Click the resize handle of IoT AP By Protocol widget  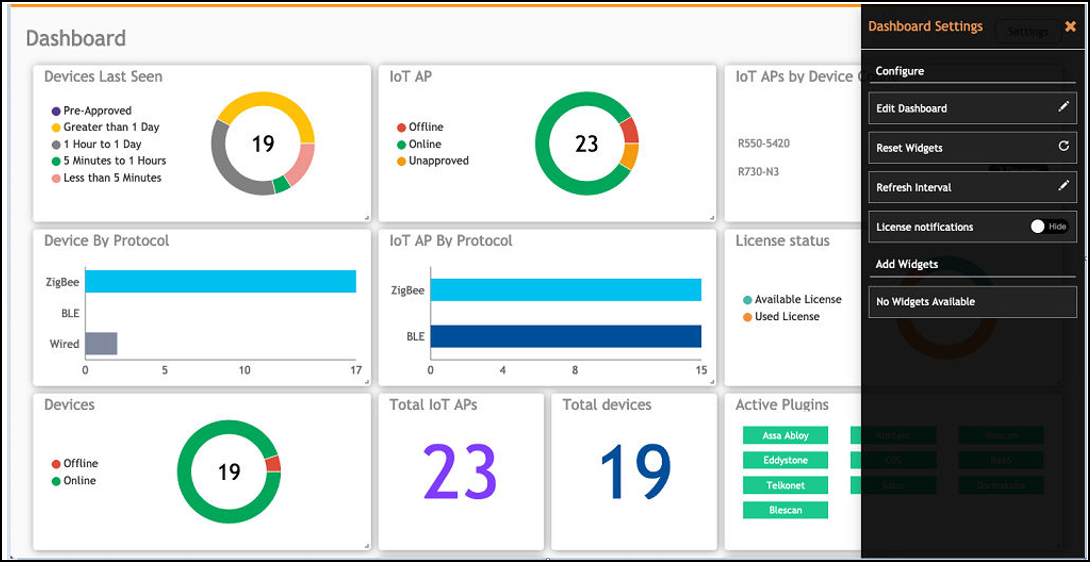point(712,381)
